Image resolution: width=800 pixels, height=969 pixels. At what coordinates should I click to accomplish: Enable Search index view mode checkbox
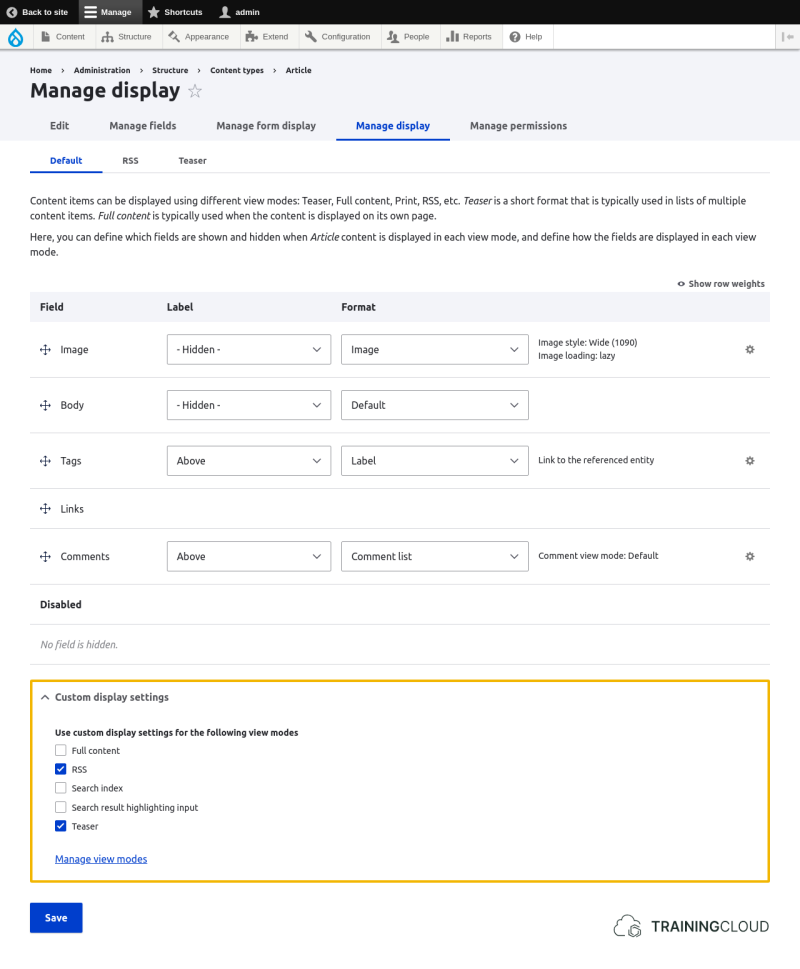coord(61,788)
